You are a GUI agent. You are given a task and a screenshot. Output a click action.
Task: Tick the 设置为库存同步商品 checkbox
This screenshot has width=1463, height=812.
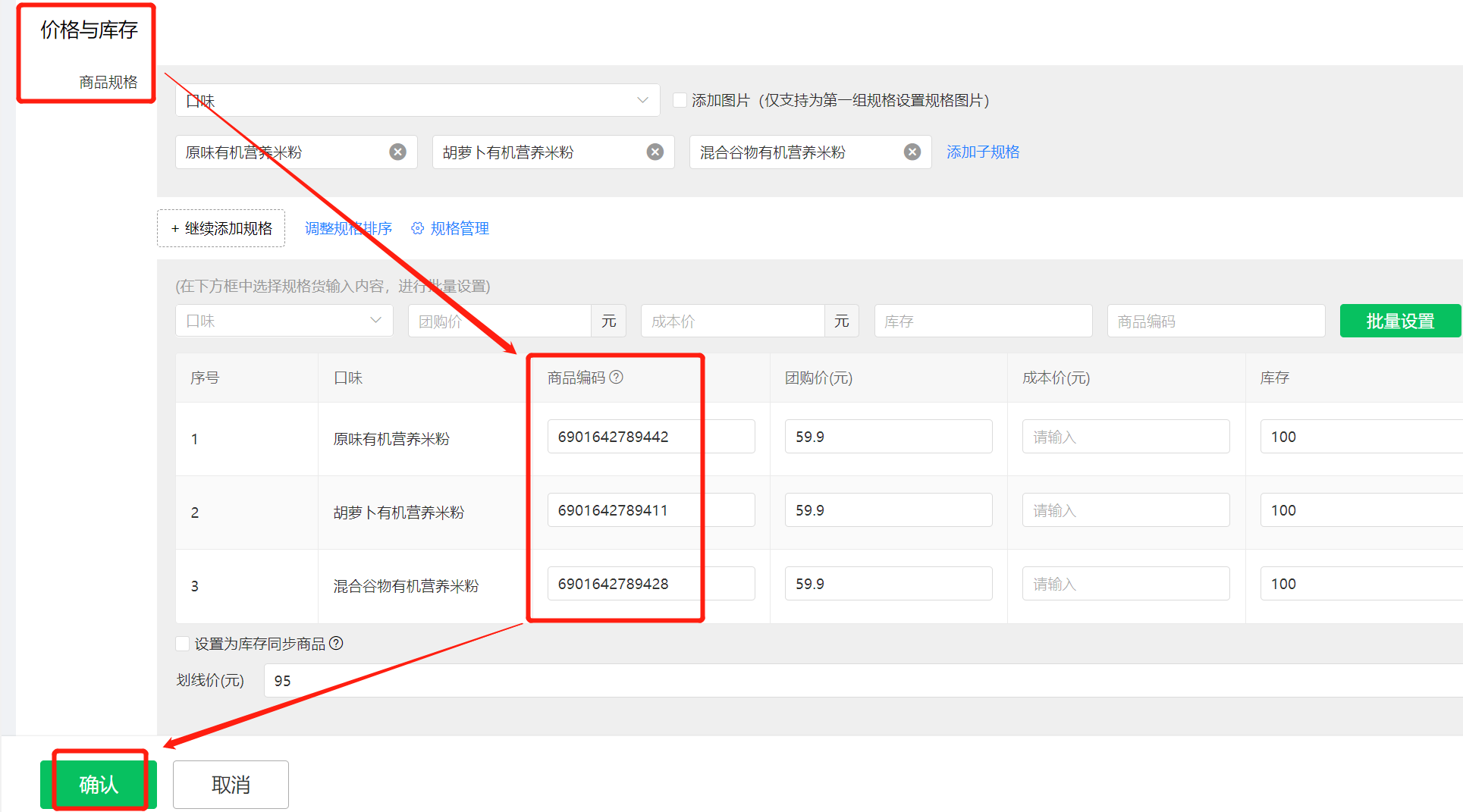coord(182,644)
